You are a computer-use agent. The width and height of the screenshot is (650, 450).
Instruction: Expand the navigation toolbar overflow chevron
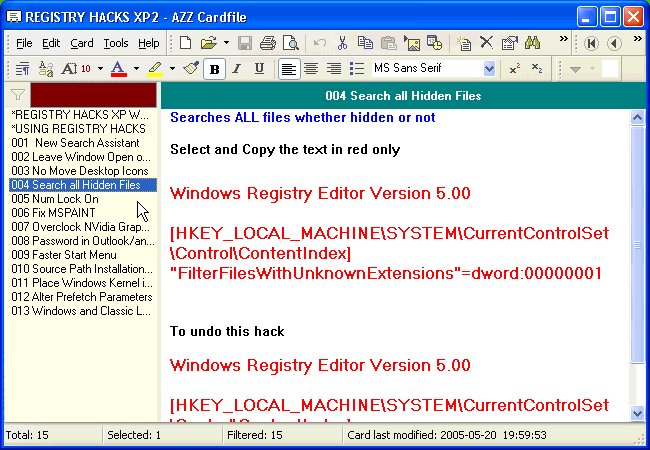coord(638,39)
